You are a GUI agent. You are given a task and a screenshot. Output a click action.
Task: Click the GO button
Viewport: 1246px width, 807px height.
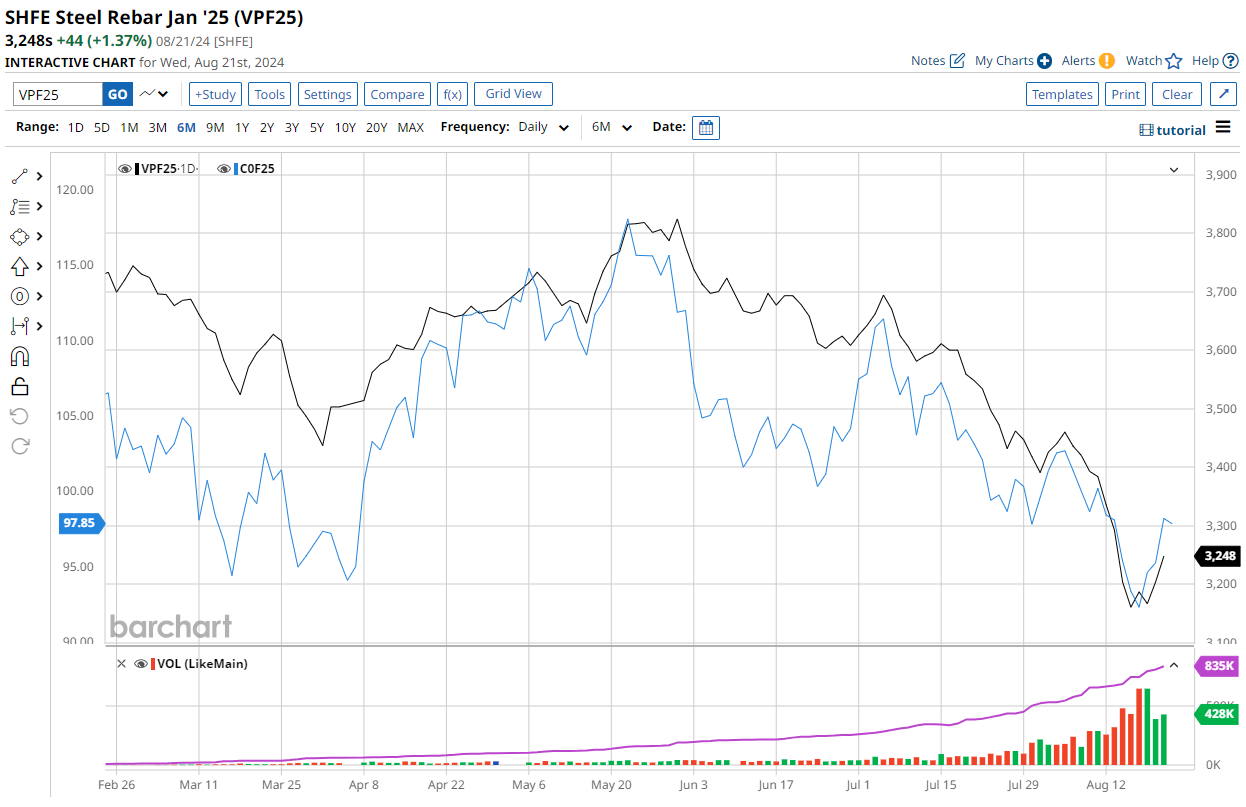[117, 94]
